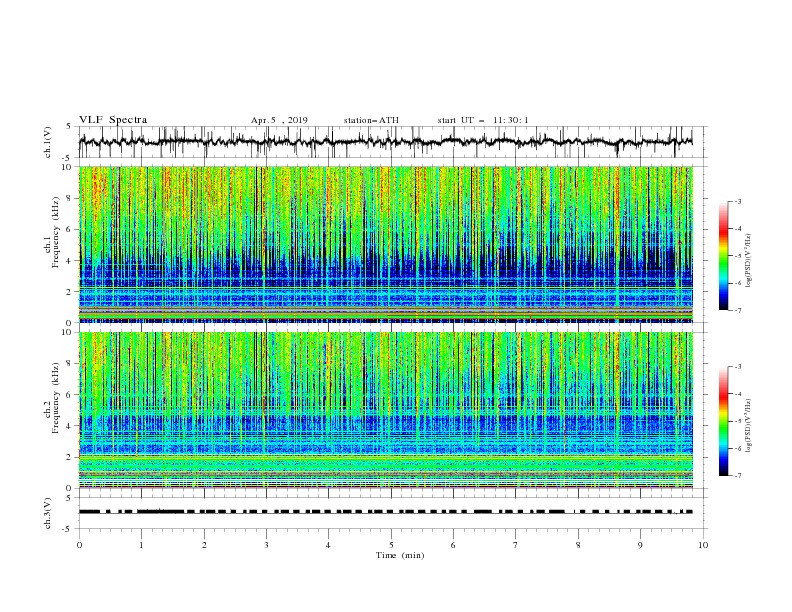
Task: Click the ch.1 spectrogram color bar
Action: coord(724,256)
